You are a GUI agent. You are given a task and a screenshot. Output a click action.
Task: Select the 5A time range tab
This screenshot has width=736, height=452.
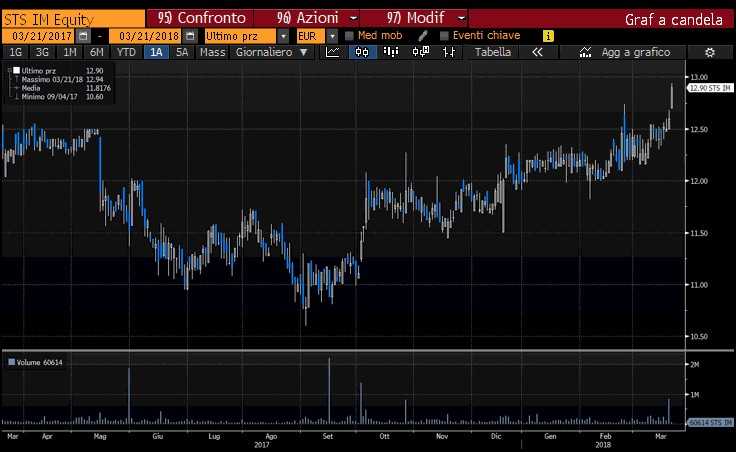(x=182, y=52)
